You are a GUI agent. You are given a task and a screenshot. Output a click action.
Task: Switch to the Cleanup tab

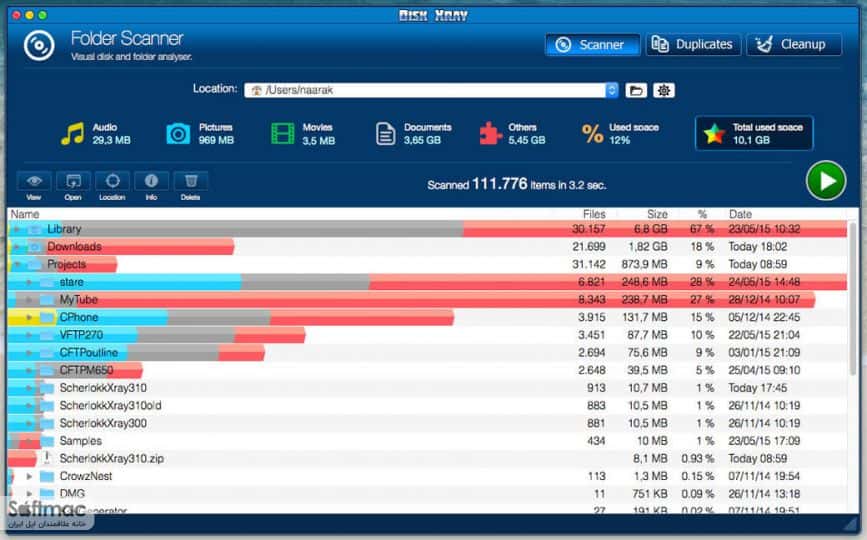pos(794,44)
